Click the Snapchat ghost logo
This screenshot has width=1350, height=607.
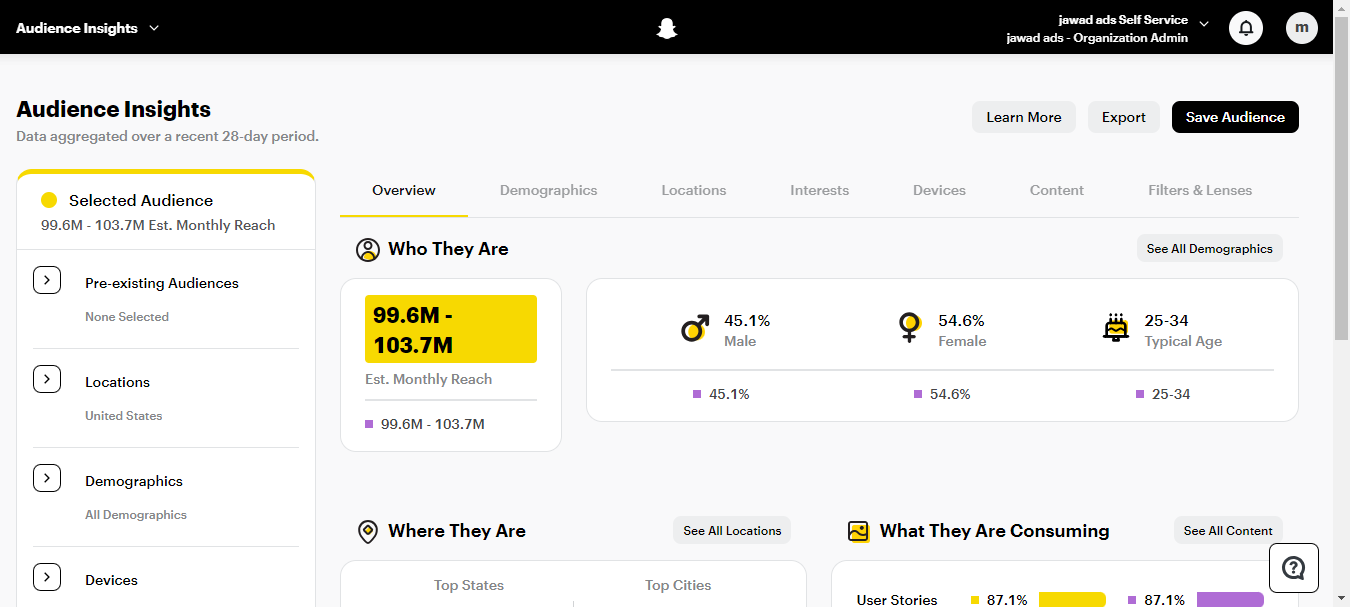point(667,28)
